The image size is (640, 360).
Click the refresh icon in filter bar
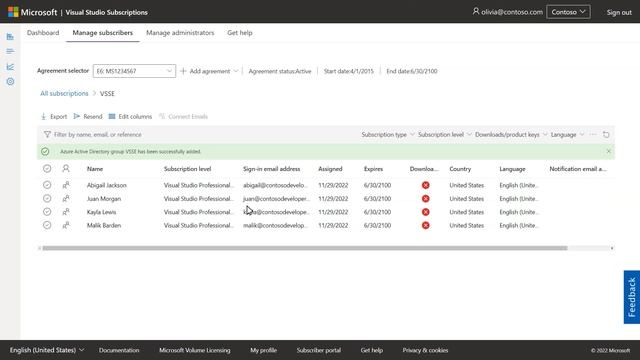tap(606, 134)
